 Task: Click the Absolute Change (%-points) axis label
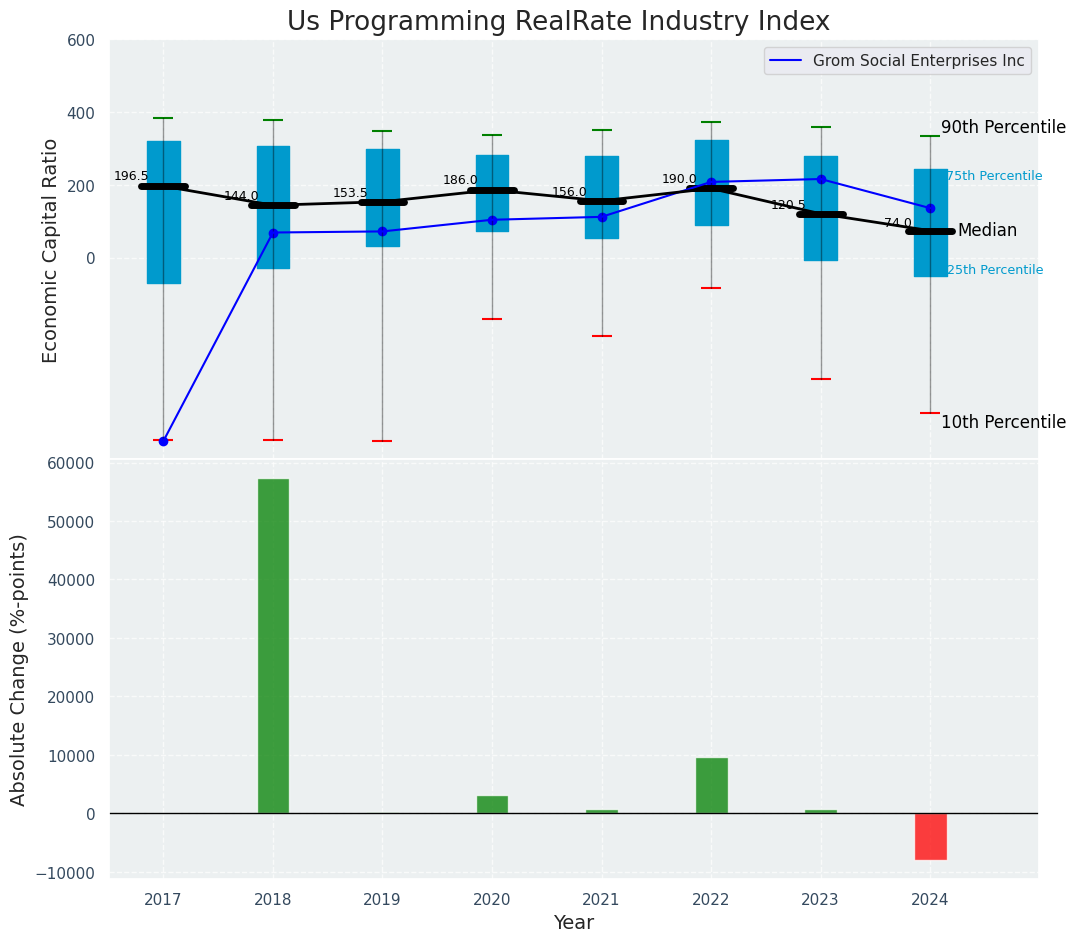pos(19,669)
